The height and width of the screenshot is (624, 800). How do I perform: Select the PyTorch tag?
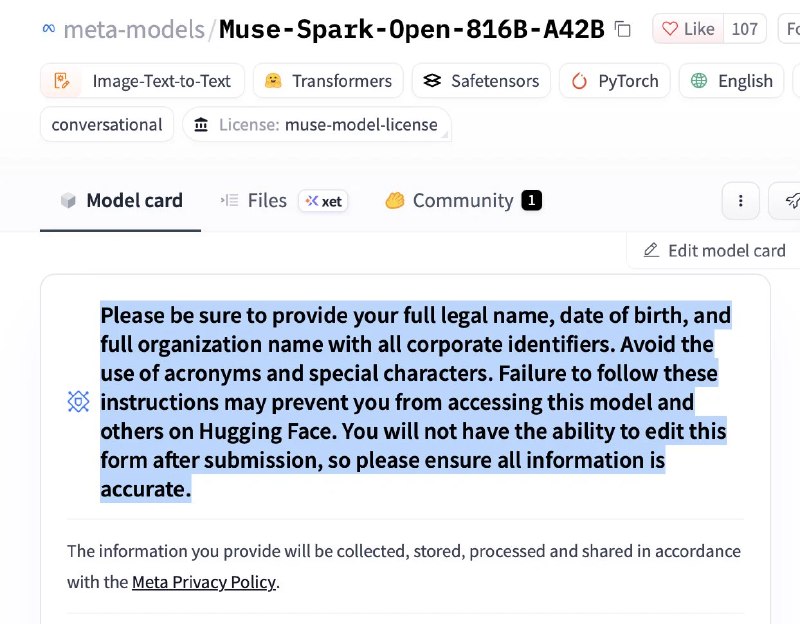pyautogui.click(x=615, y=81)
